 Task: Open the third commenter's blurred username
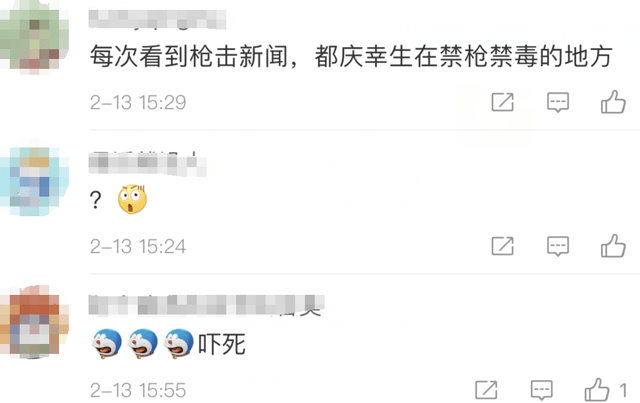[x=207, y=305]
